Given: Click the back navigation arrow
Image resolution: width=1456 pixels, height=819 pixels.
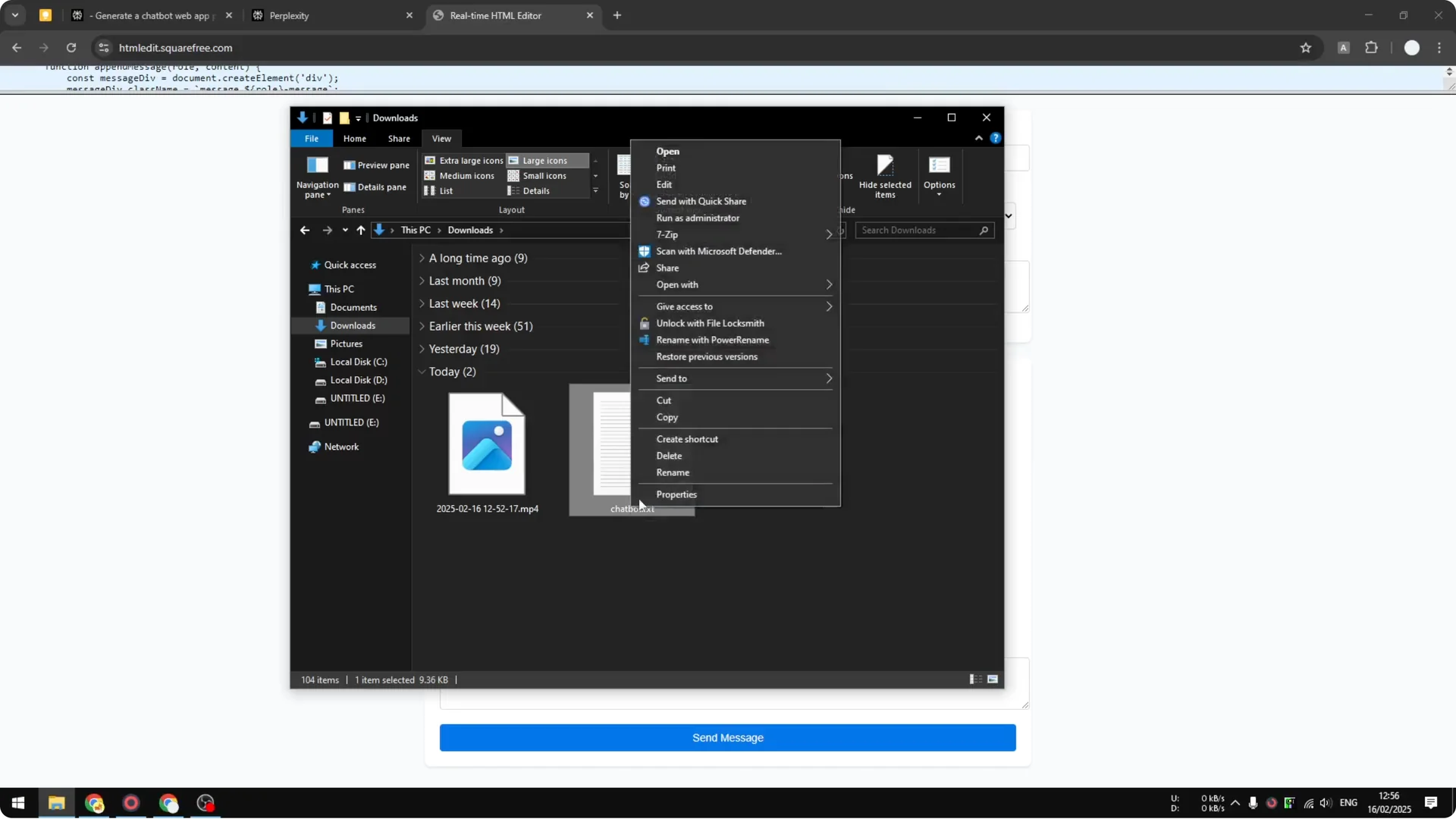Looking at the screenshot, I should (x=304, y=230).
